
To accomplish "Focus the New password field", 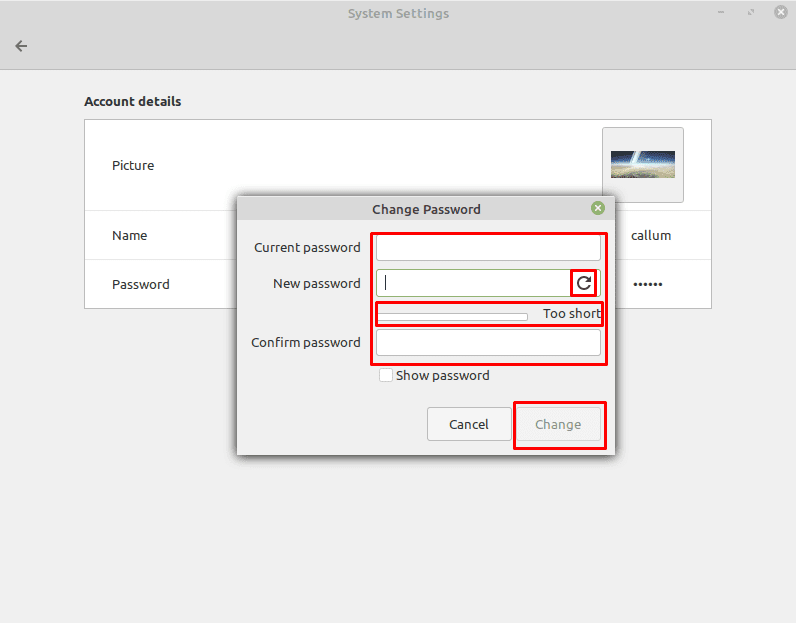I will (x=473, y=283).
